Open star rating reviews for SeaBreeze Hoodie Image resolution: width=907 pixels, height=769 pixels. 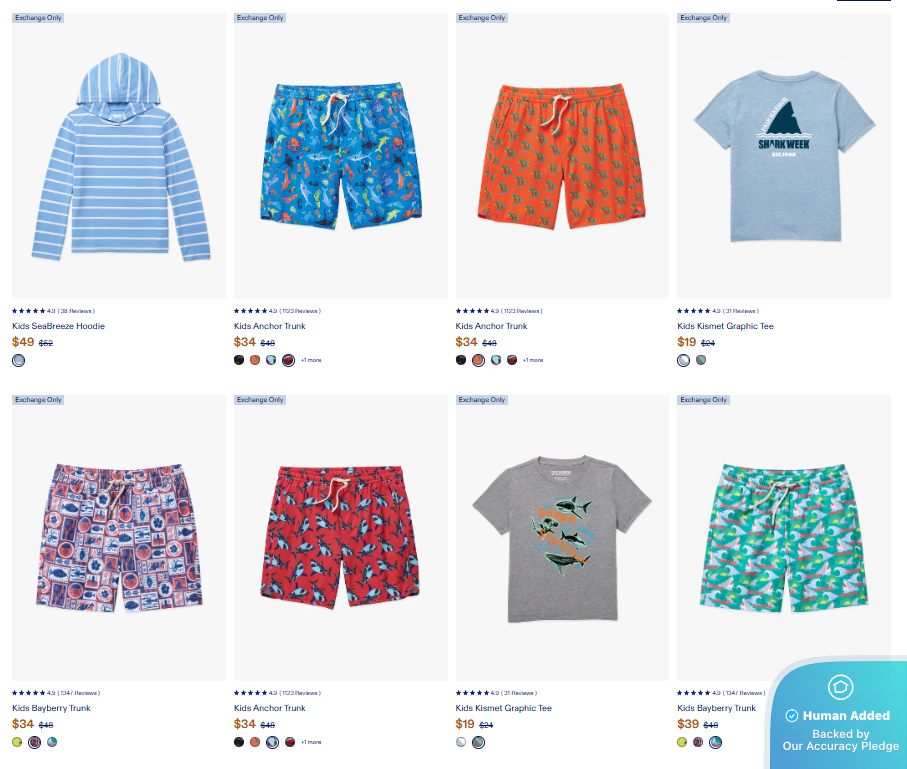53,311
